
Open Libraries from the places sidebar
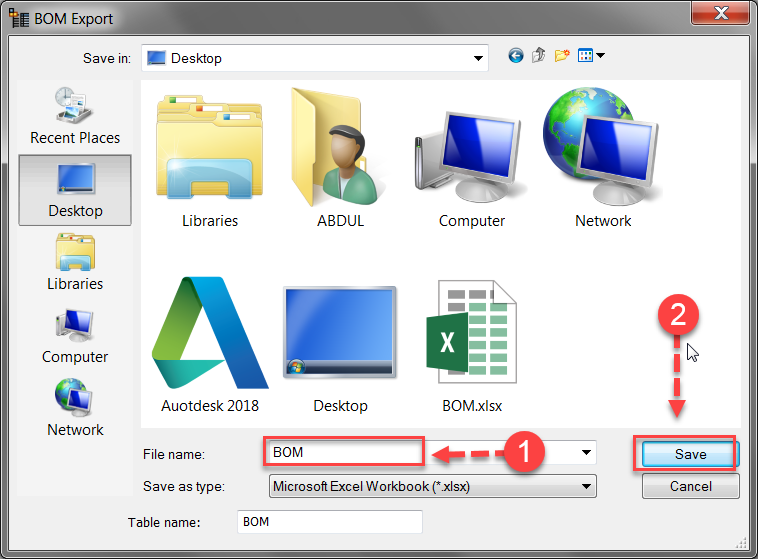[75, 262]
